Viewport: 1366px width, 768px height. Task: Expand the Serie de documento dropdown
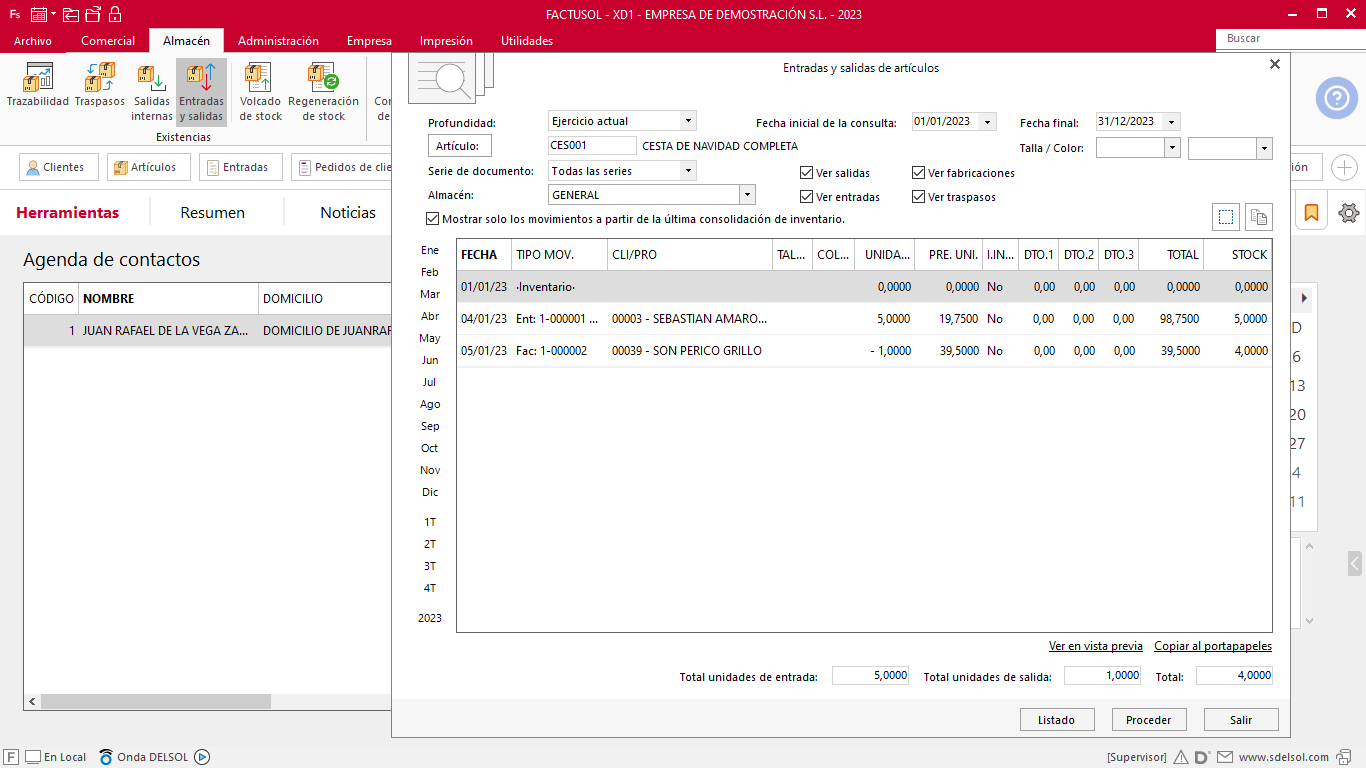[687, 171]
